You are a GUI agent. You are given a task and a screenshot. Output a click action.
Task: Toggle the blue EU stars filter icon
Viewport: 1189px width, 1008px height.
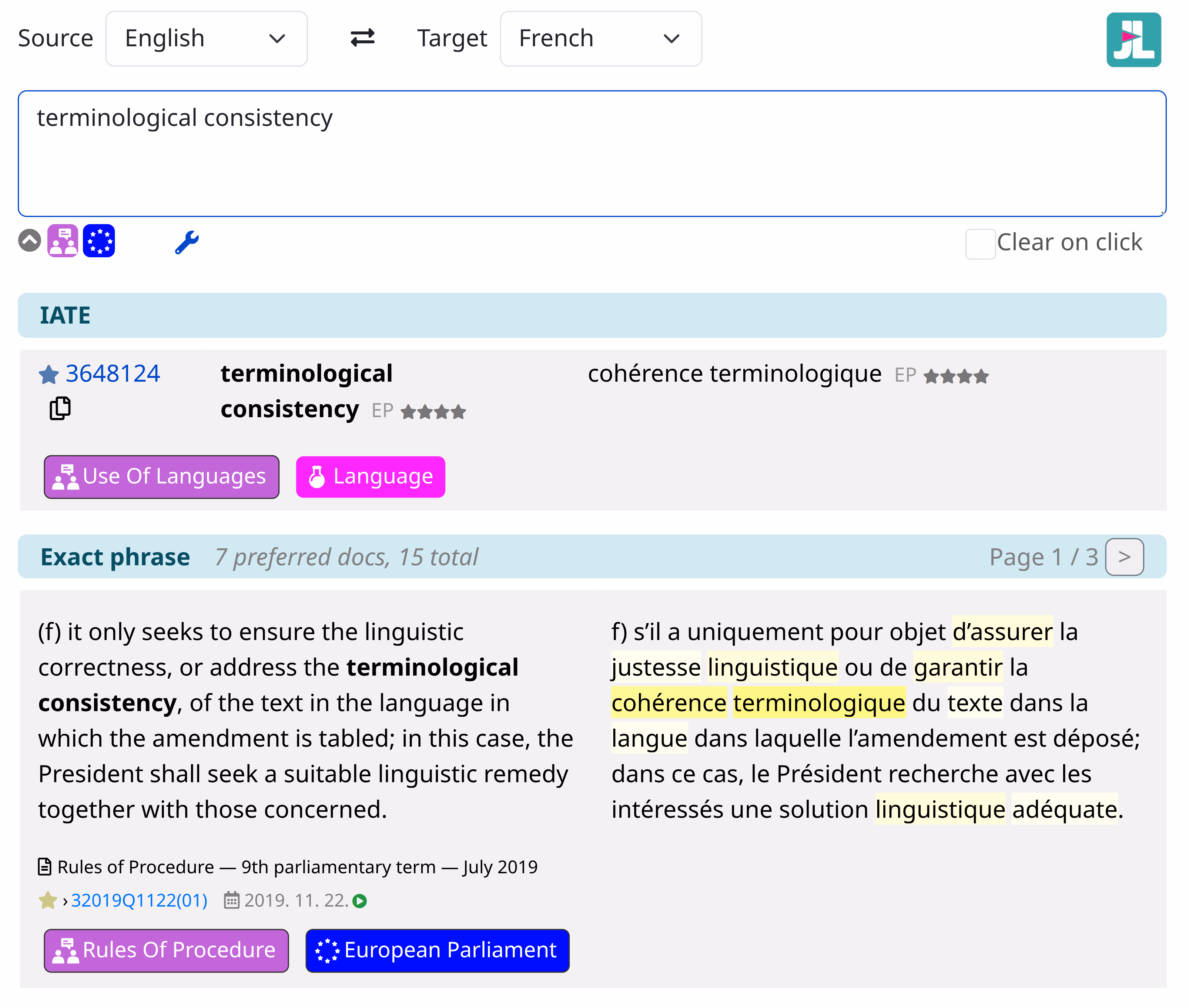99,241
